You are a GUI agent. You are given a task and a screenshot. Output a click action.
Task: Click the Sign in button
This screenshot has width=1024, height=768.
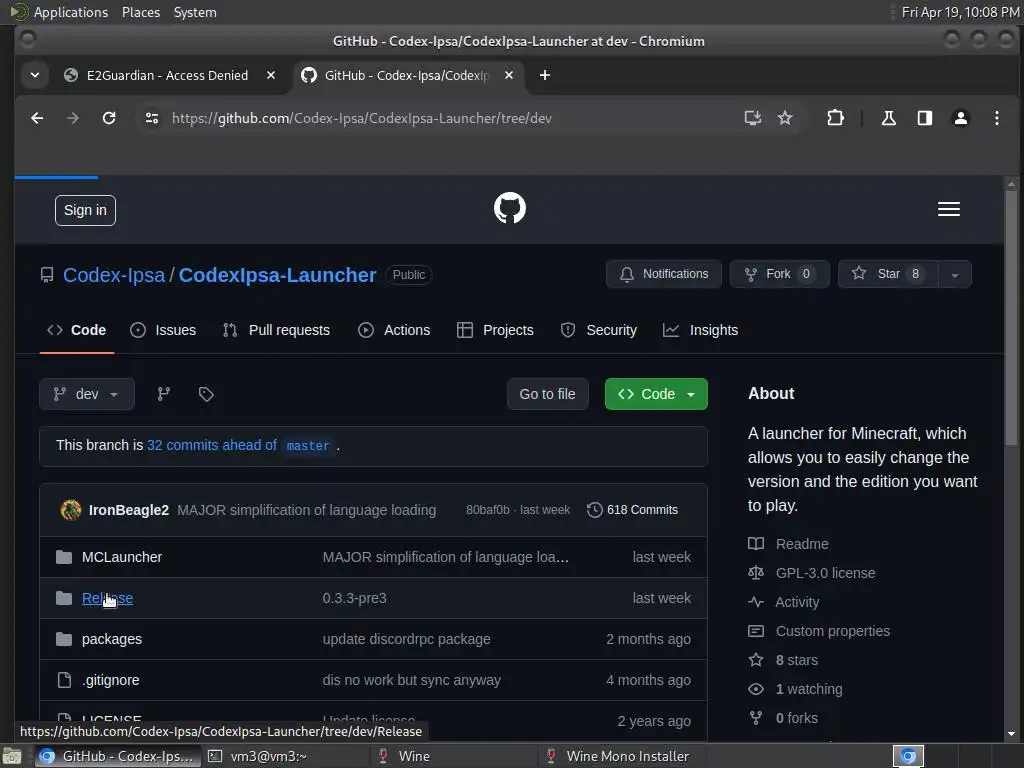[86, 210]
